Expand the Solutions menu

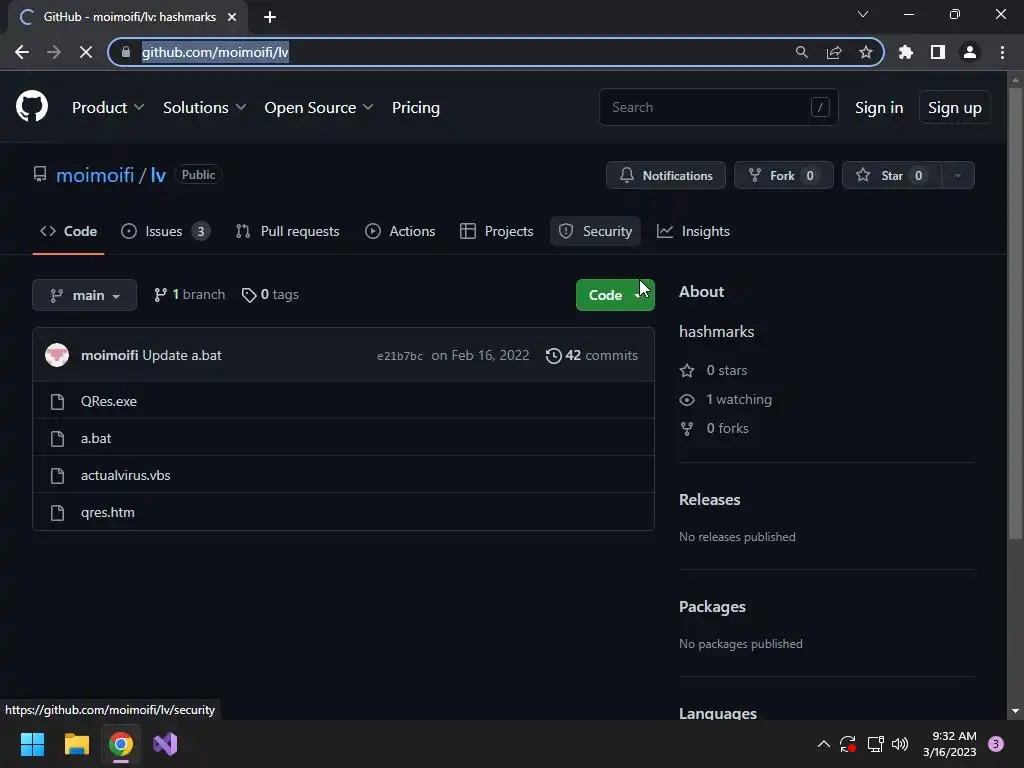204,108
